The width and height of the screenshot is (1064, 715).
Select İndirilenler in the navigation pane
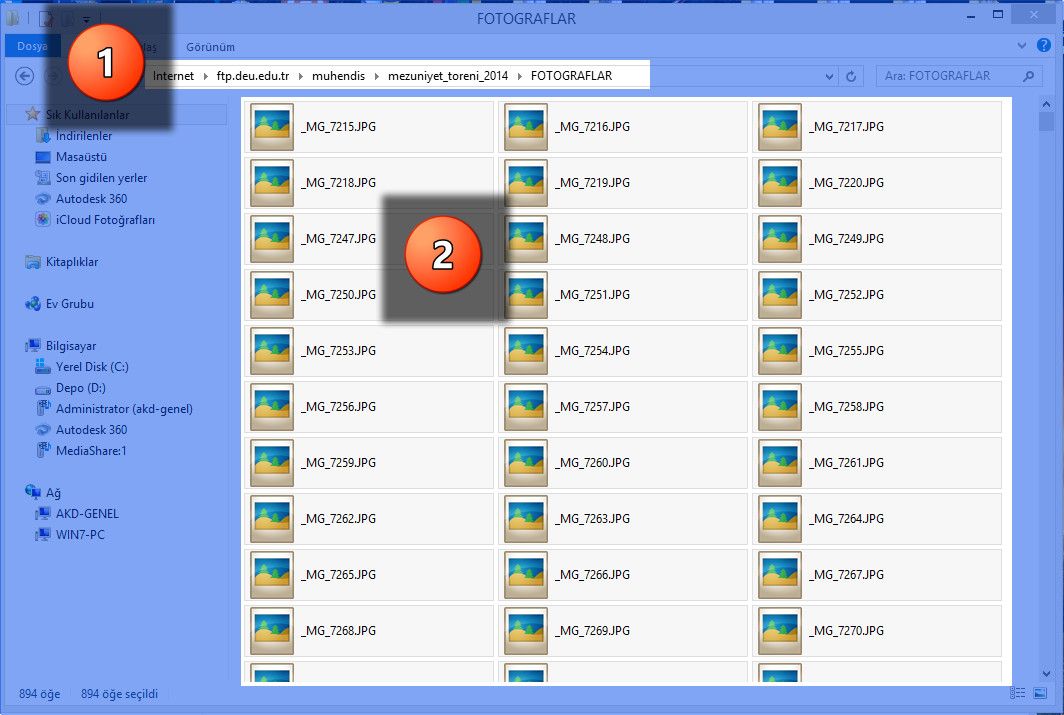(x=83, y=136)
